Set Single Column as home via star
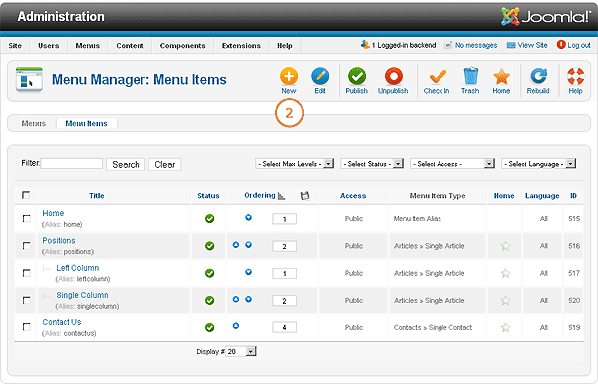The width and height of the screenshot is (598, 385). (505, 300)
